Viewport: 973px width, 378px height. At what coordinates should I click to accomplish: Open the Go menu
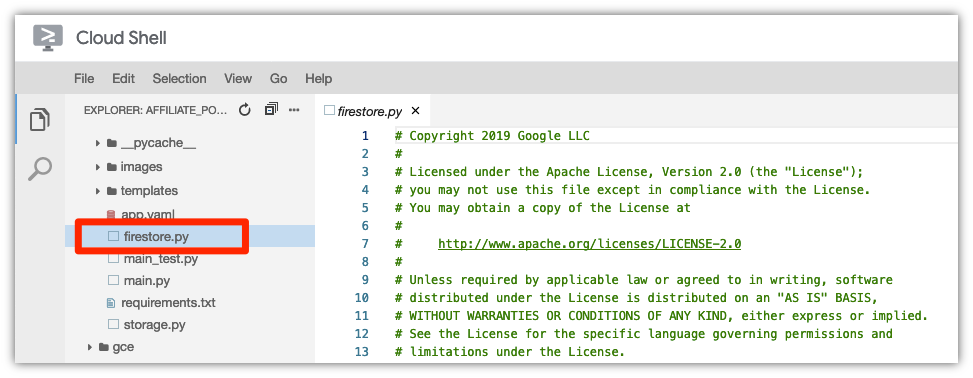(x=279, y=79)
